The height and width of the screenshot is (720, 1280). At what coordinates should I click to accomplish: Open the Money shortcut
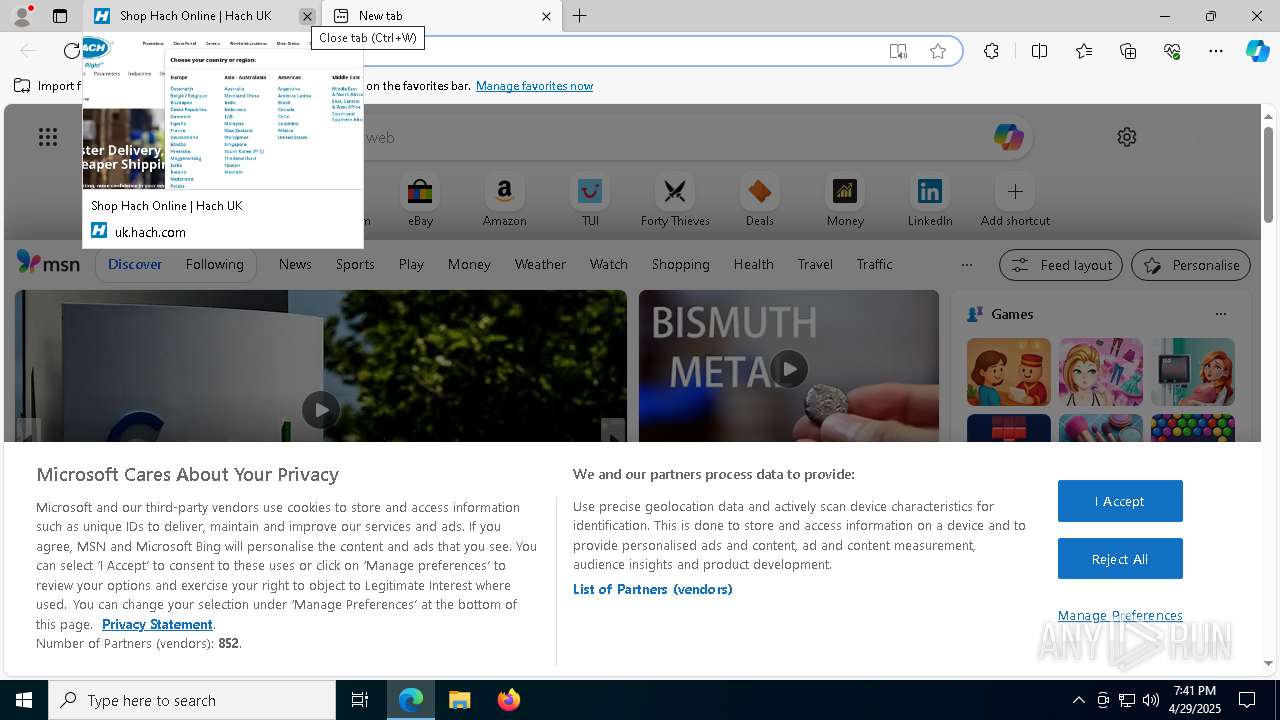pos(845,201)
